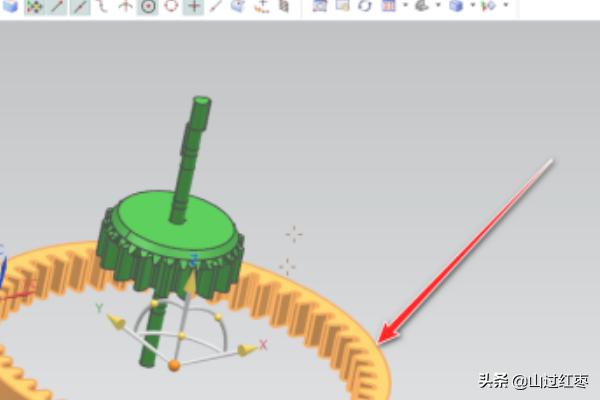Image resolution: width=600 pixels, height=400 pixels.
Task: Open the orient view cube dropdown arrow
Action: [473, 5]
